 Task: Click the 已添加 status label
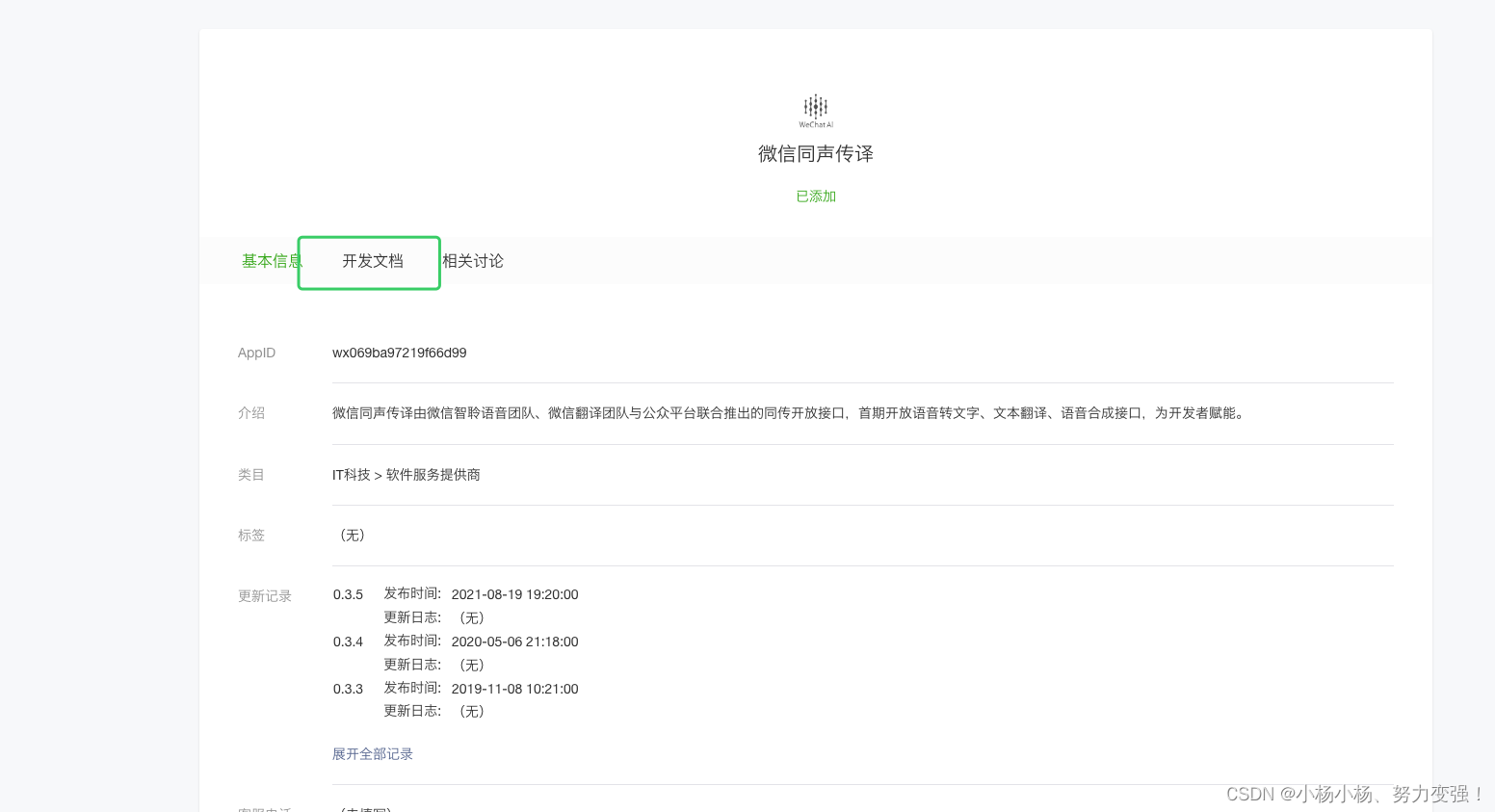816,196
